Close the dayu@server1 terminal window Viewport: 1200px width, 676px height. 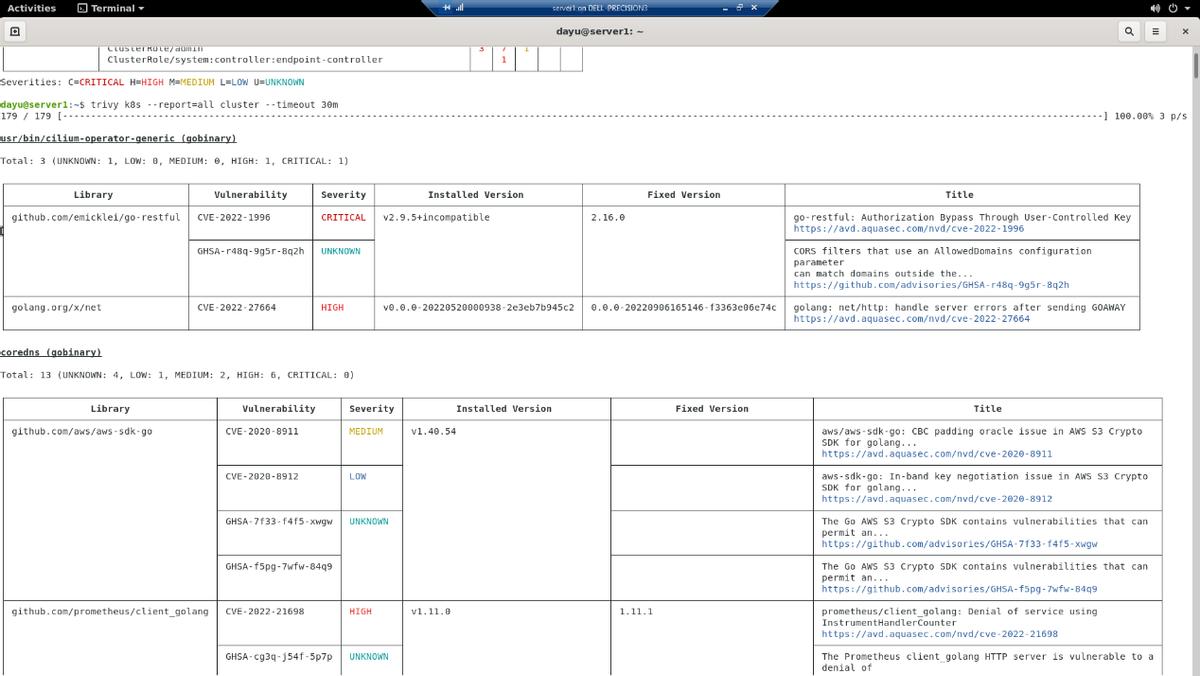(x=1185, y=31)
